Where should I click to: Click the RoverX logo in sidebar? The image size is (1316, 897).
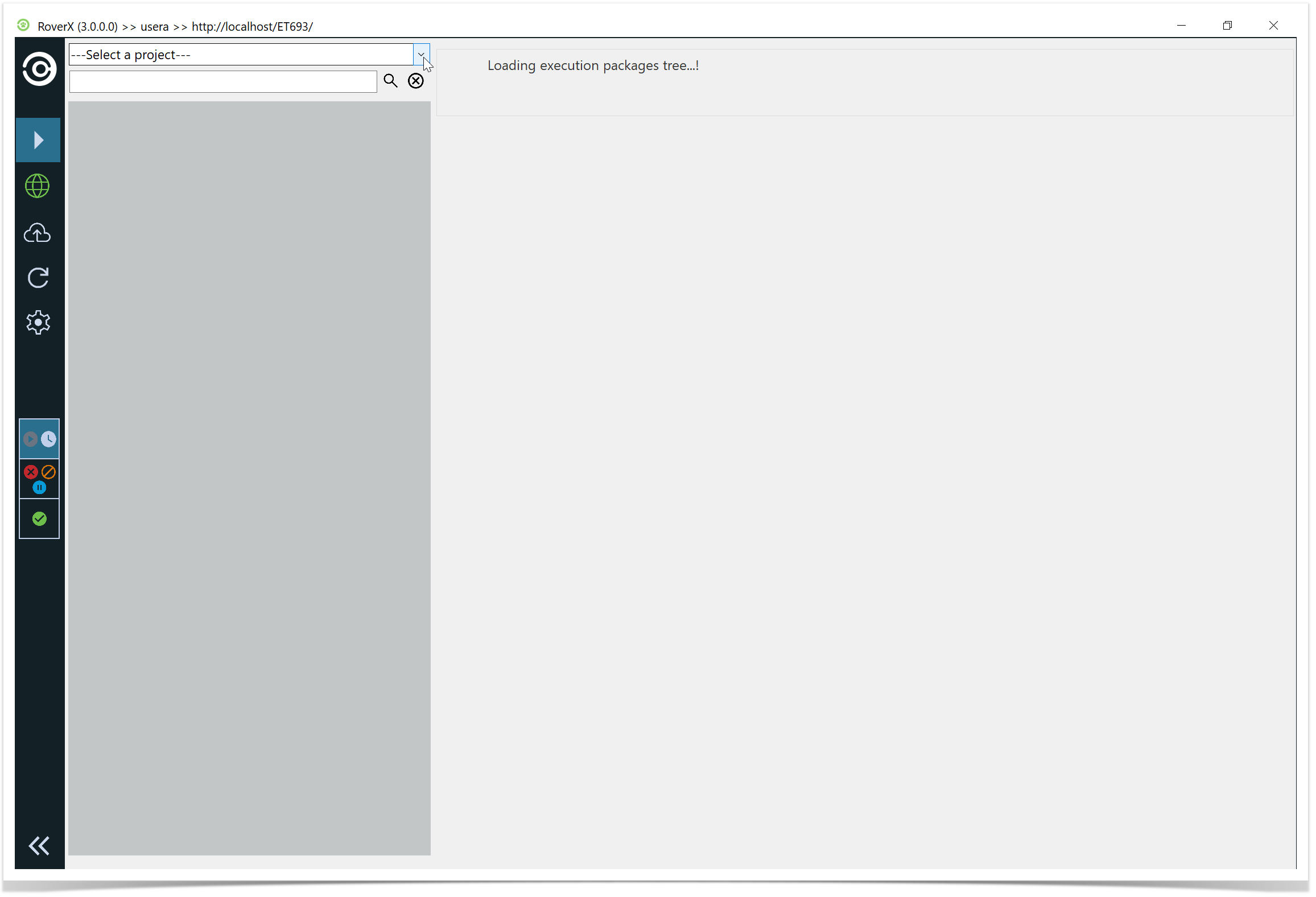pyautogui.click(x=39, y=69)
